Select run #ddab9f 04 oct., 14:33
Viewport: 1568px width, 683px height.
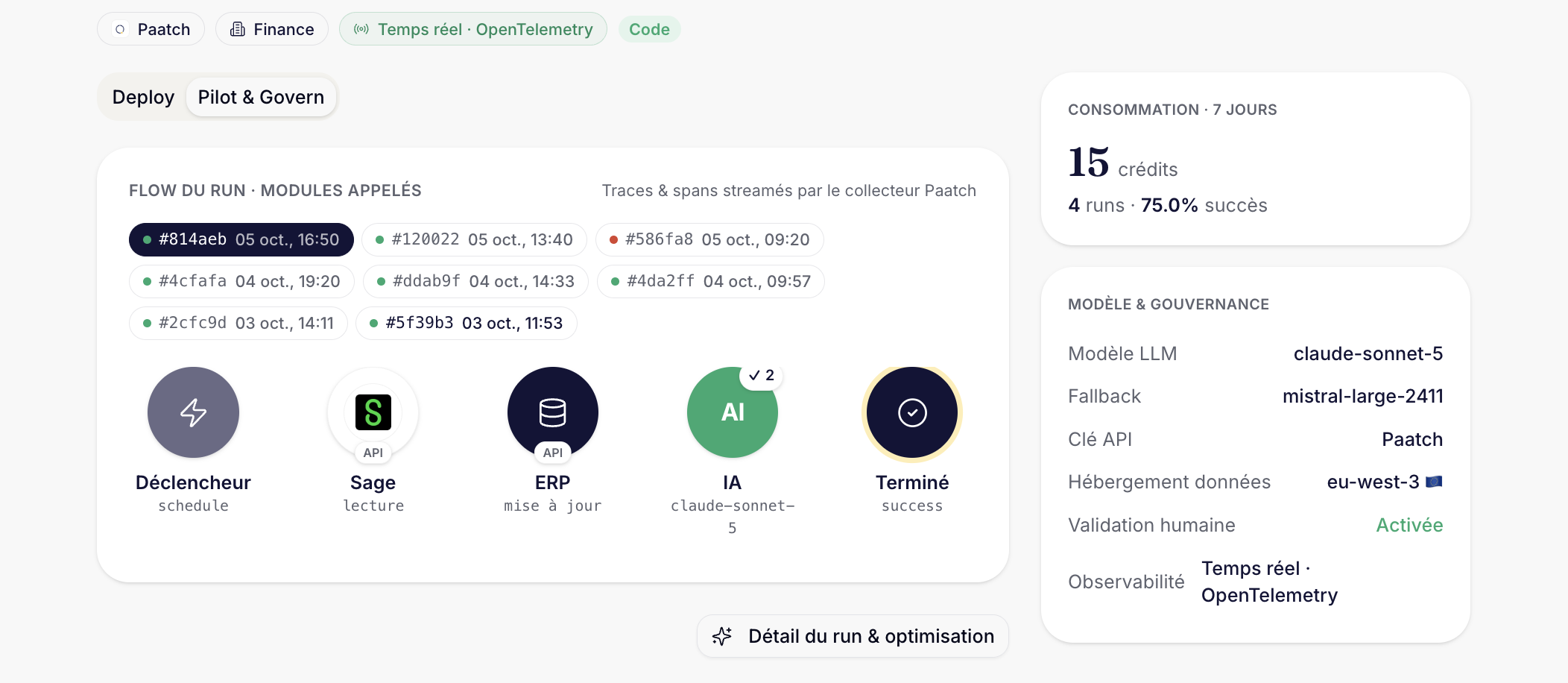click(475, 281)
